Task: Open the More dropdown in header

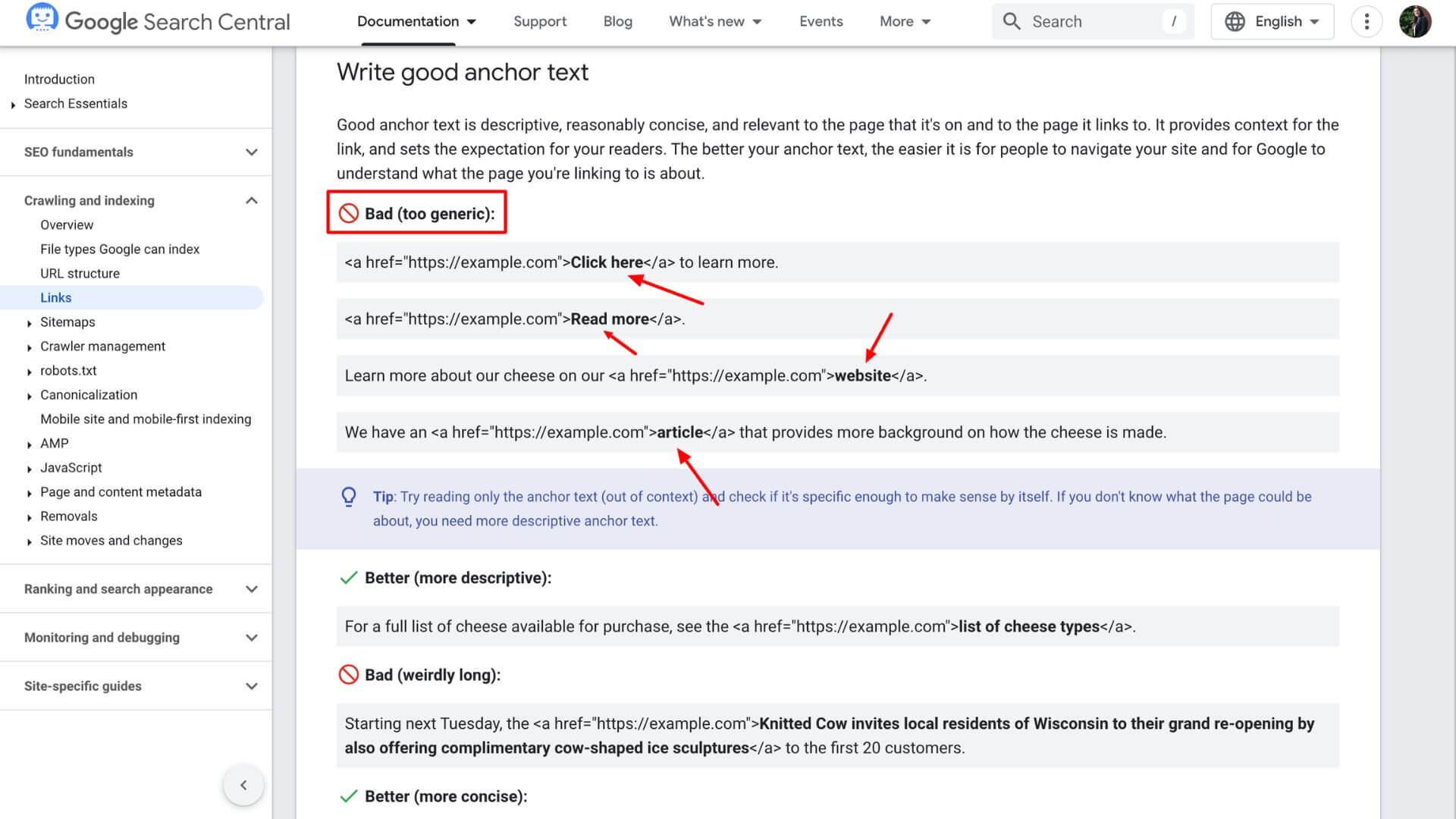Action: (905, 21)
